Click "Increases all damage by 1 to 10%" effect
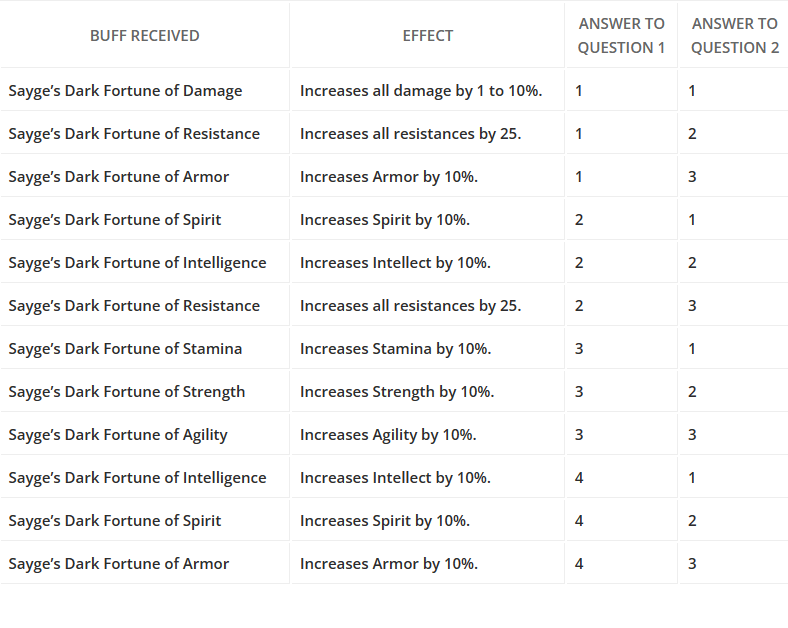The image size is (788, 628). coord(421,91)
